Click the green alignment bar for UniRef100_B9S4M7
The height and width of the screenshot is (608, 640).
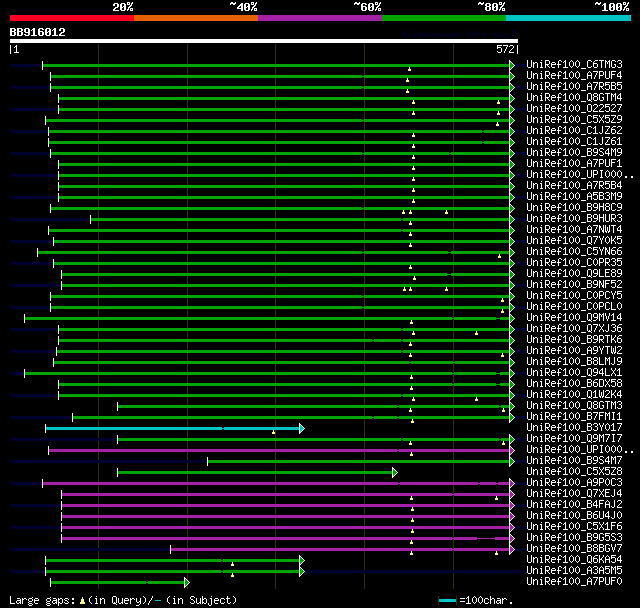click(x=358, y=462)
